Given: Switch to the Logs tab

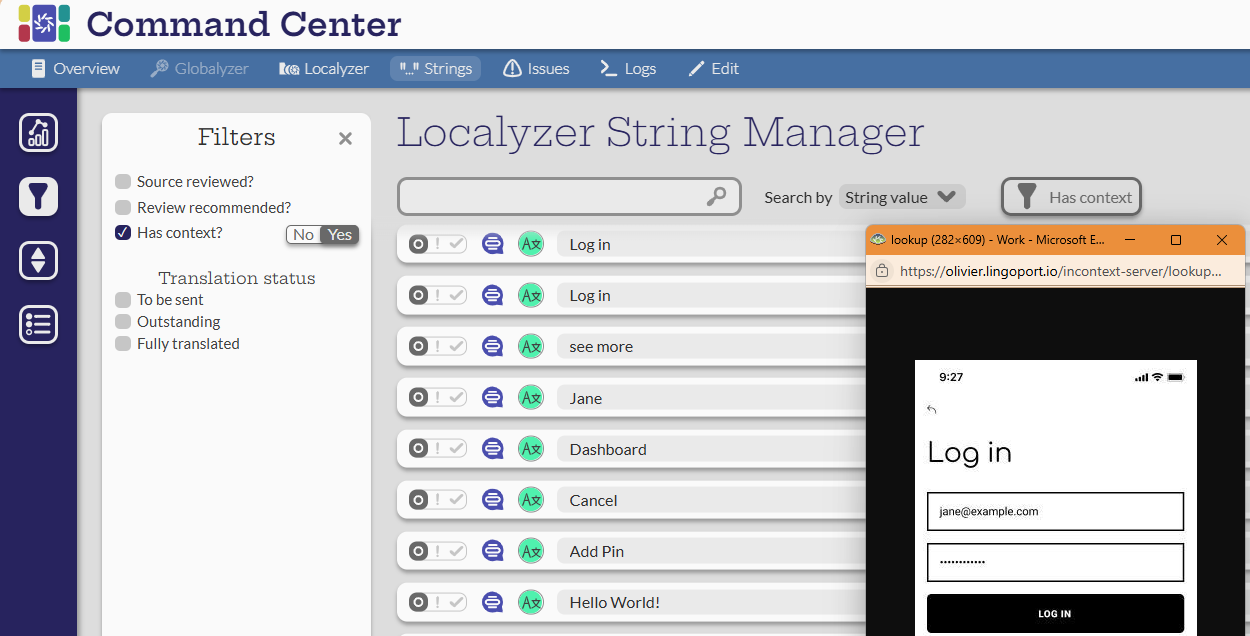Looking at the screenshot, I should pos(627,69).
